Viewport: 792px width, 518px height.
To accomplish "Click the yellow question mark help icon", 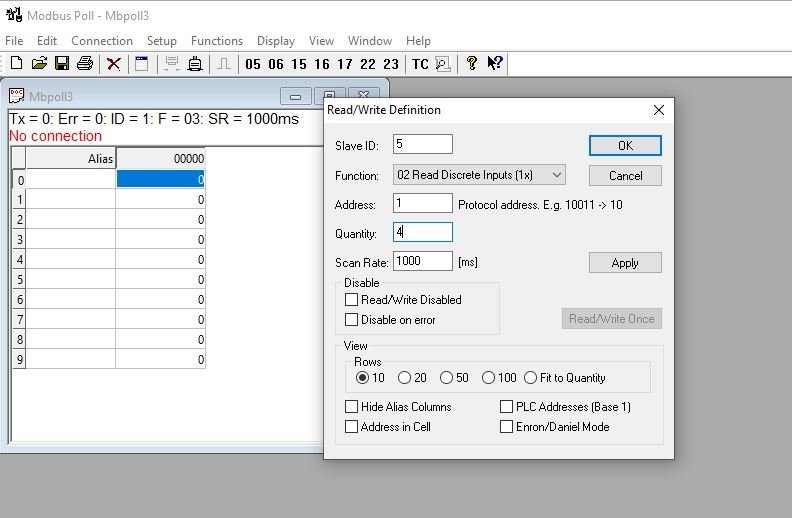I will coord(471,64).
